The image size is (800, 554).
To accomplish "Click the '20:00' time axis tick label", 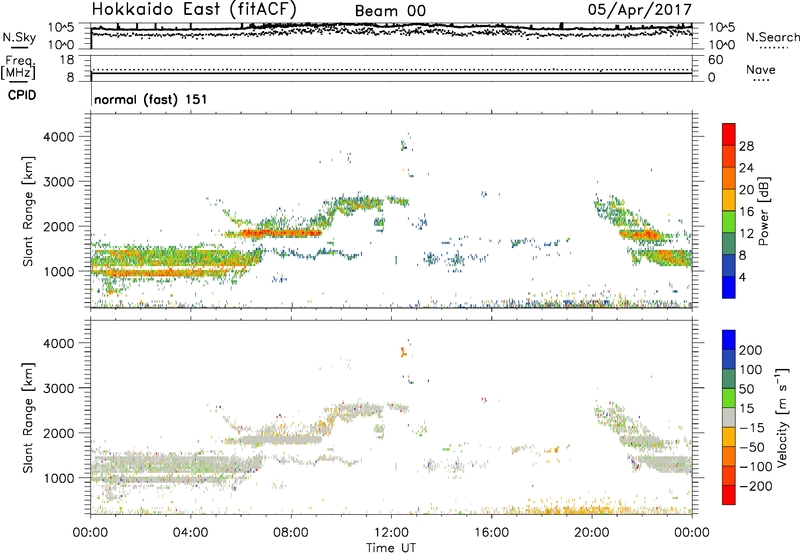I will click(592, 533).
